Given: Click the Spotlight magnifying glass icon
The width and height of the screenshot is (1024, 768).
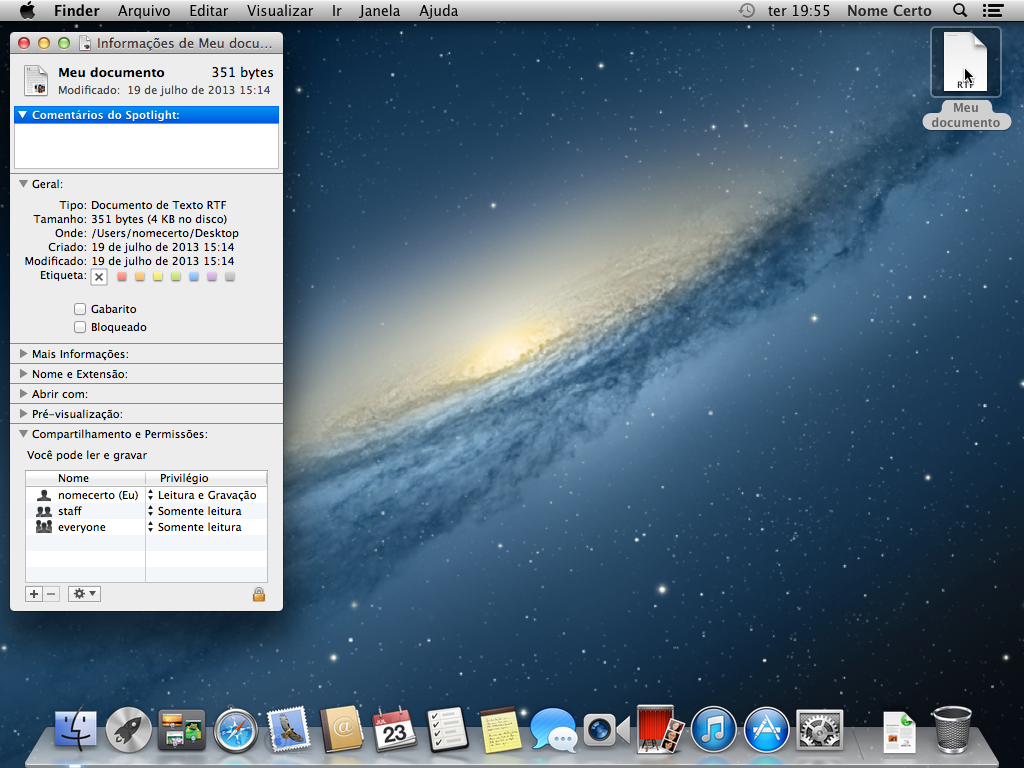Looking at the screenshot, I should coord(960,11).
